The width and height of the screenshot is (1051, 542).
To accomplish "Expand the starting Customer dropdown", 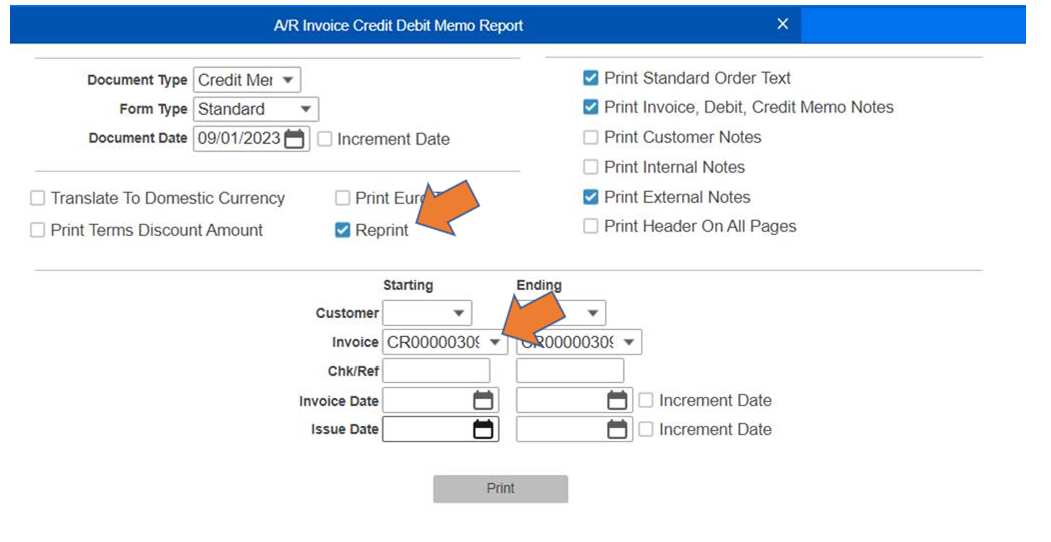I will coord(459,314).
